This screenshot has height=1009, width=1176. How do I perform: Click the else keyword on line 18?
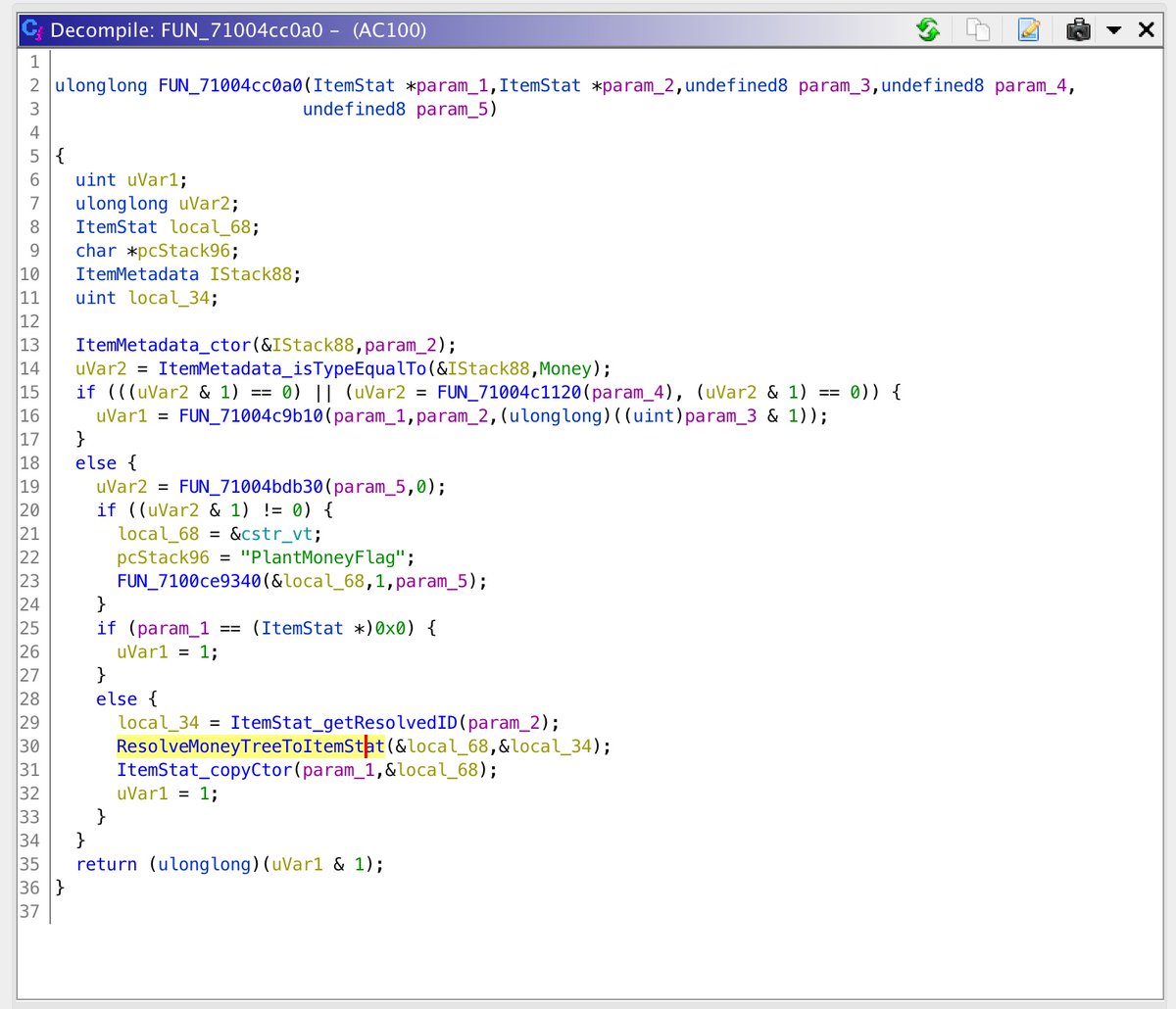96,463
